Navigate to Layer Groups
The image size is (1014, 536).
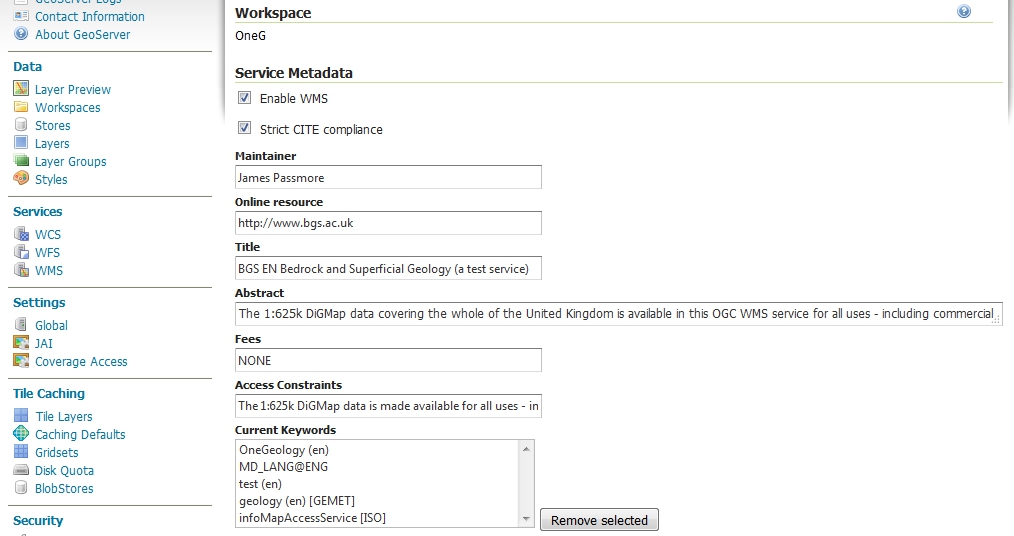tap(70, 162)
